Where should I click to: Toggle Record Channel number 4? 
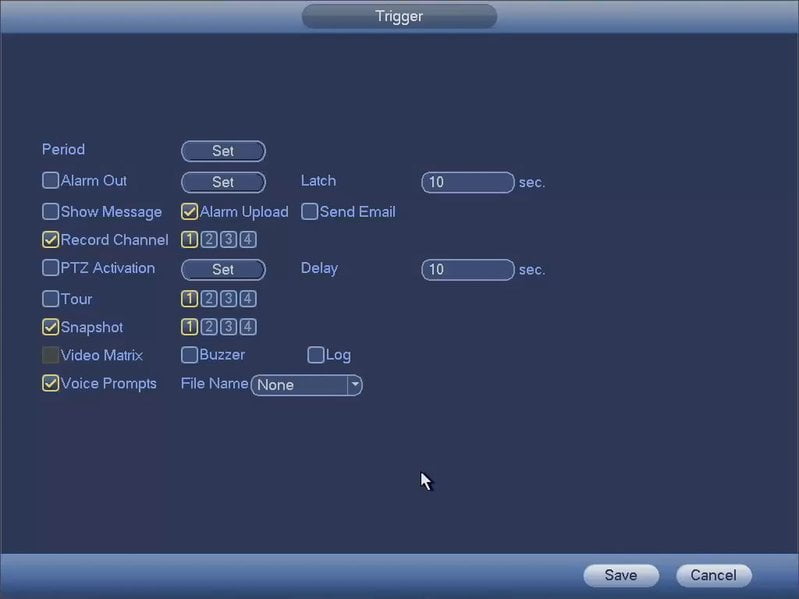(248, 239)
